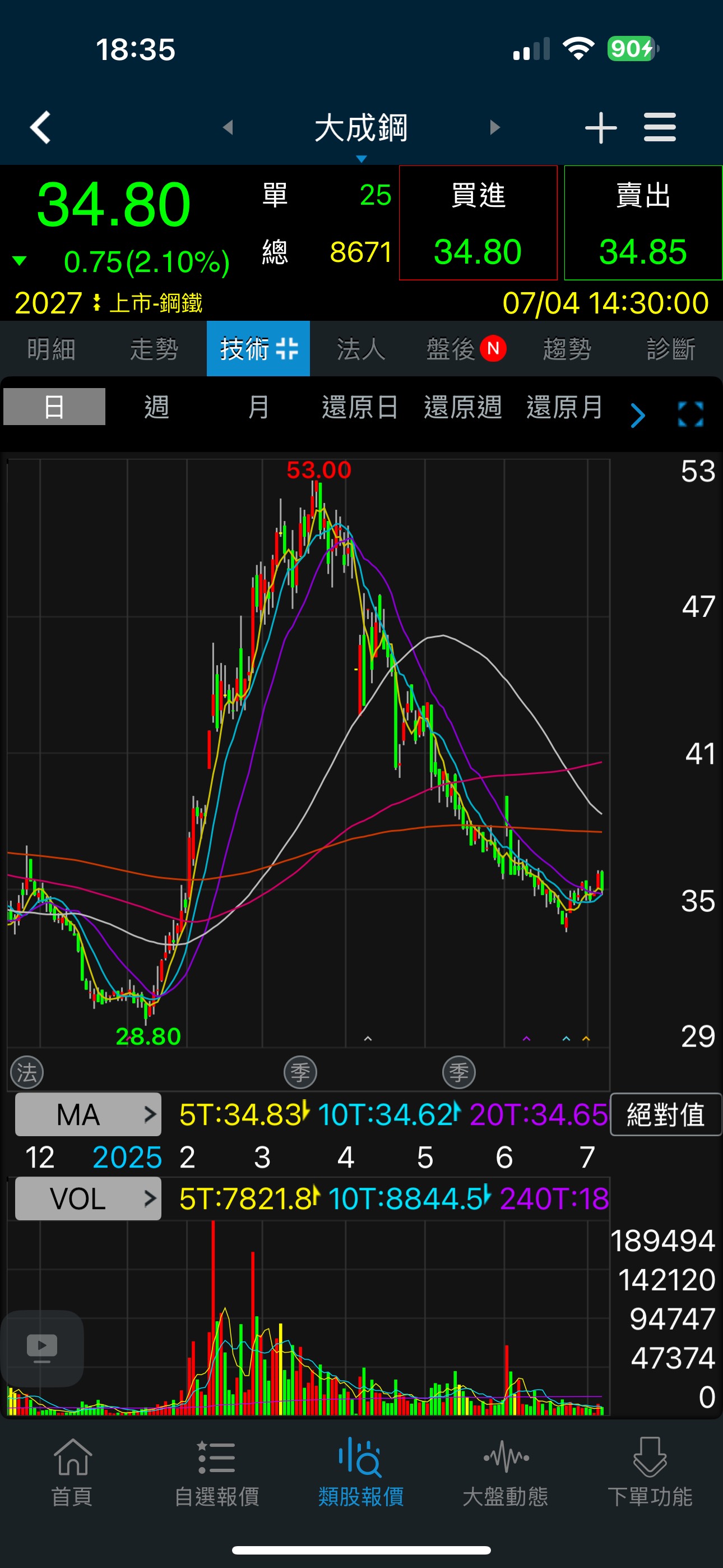Tap the battery indicator in status bar
The image size is (723, 1568).
(x=633, y=49)
